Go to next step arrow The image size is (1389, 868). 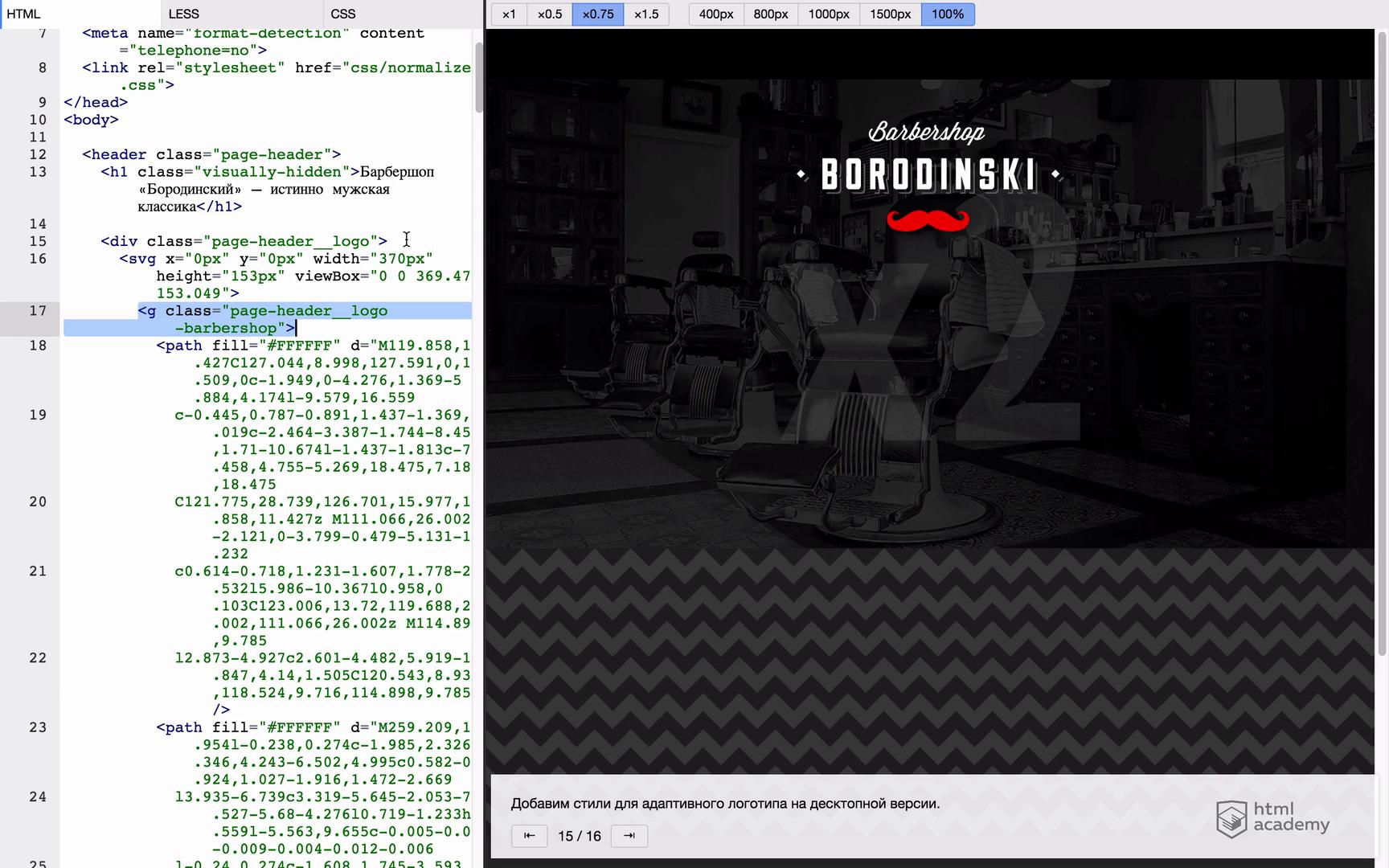[629, 836]
